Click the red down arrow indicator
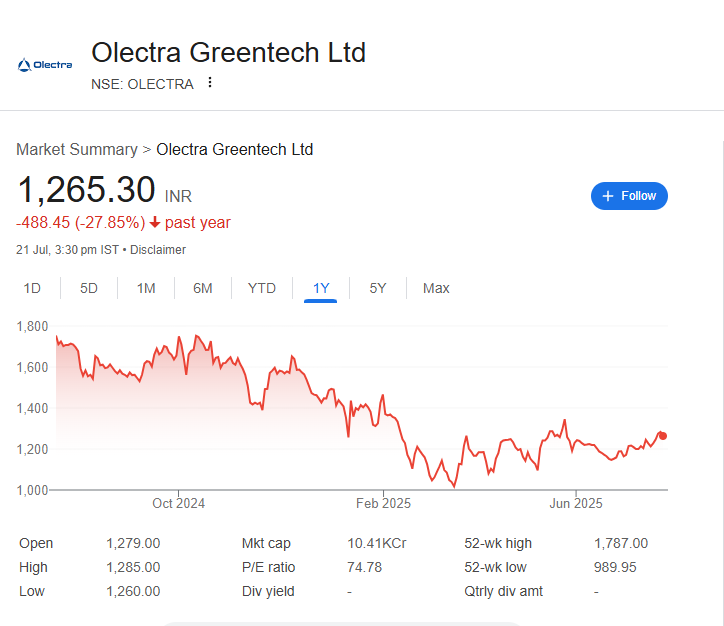724x626 pixels. coord(155,223)
